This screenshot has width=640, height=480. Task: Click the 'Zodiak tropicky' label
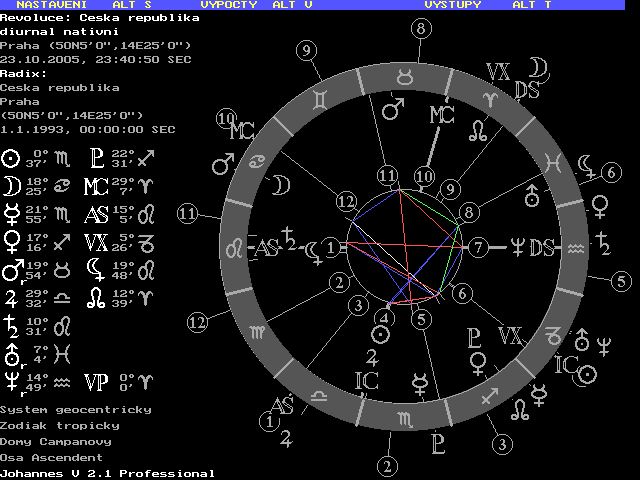pyautogui.click(x=59, y=425)
